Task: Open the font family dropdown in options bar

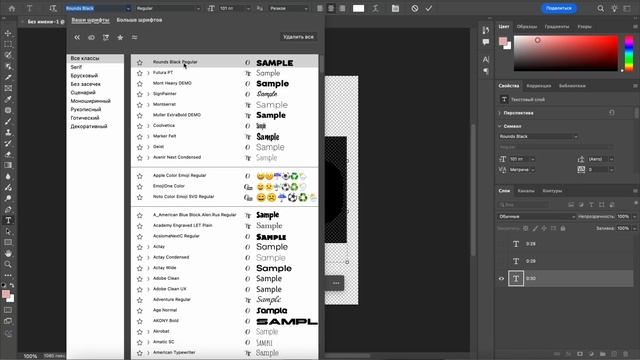Action: point(128,9)
